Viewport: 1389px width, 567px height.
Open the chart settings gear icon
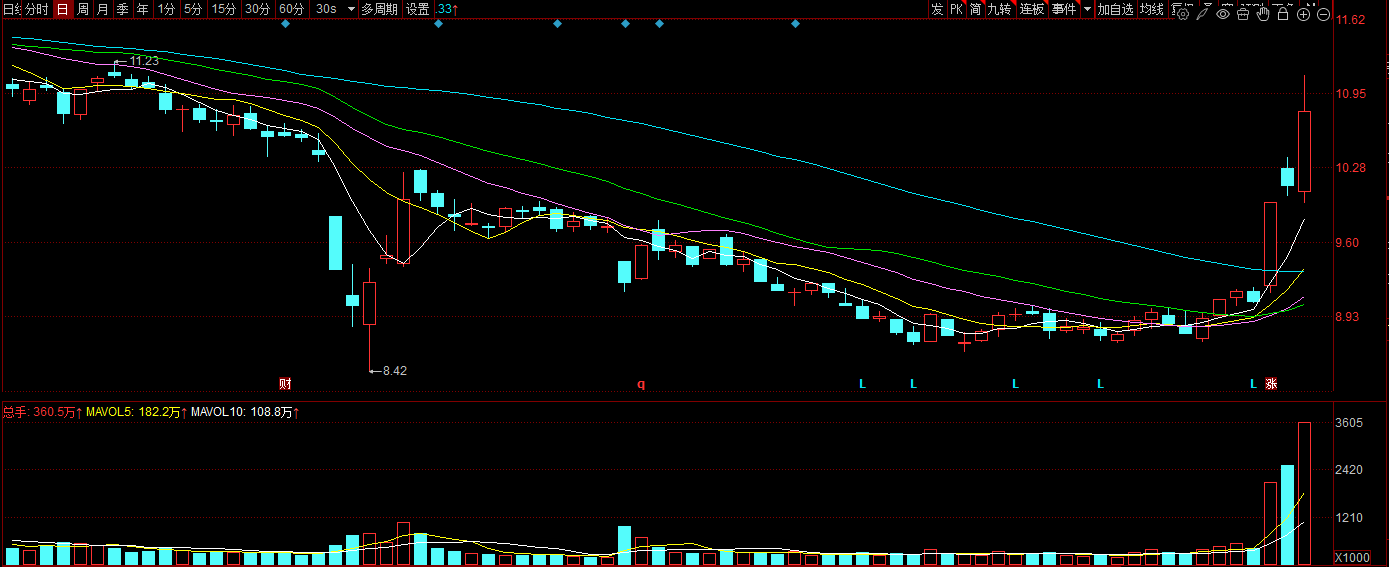tap(1183, 13)
